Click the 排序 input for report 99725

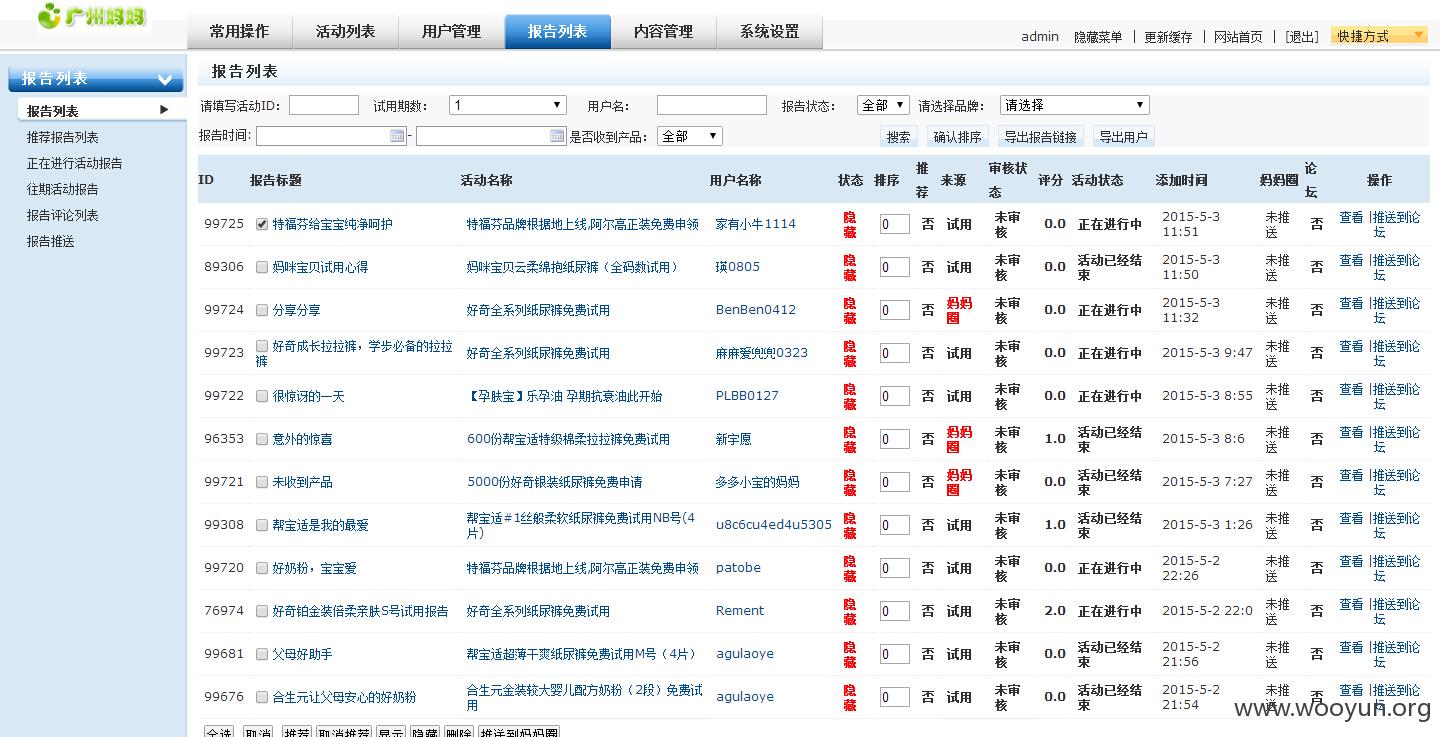pos(894,225)
